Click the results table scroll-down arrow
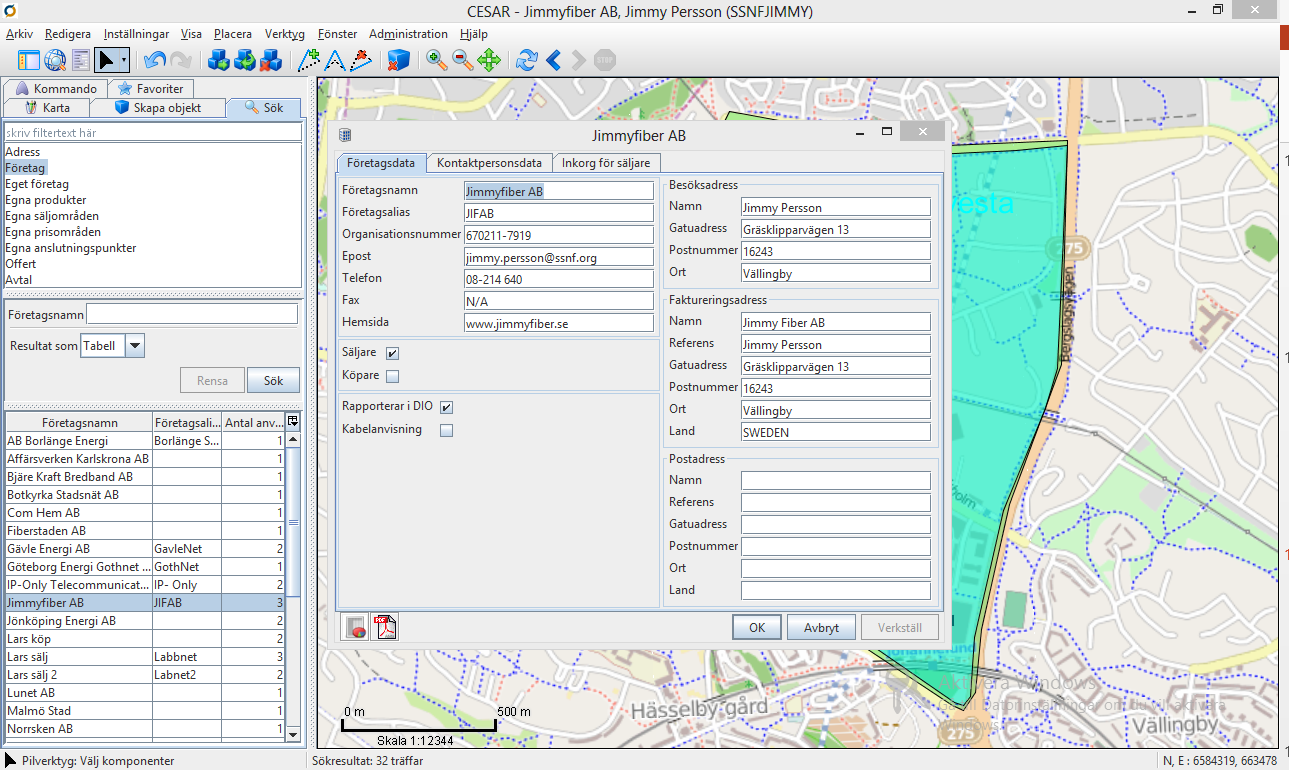This screenshot has width=1289, height=770. point(293,734)
